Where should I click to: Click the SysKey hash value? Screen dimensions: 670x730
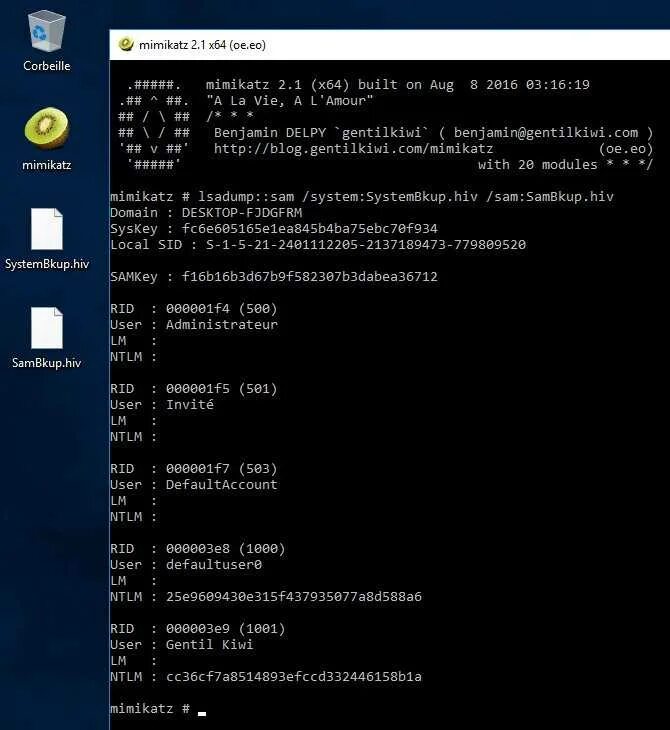click(309, 229)
